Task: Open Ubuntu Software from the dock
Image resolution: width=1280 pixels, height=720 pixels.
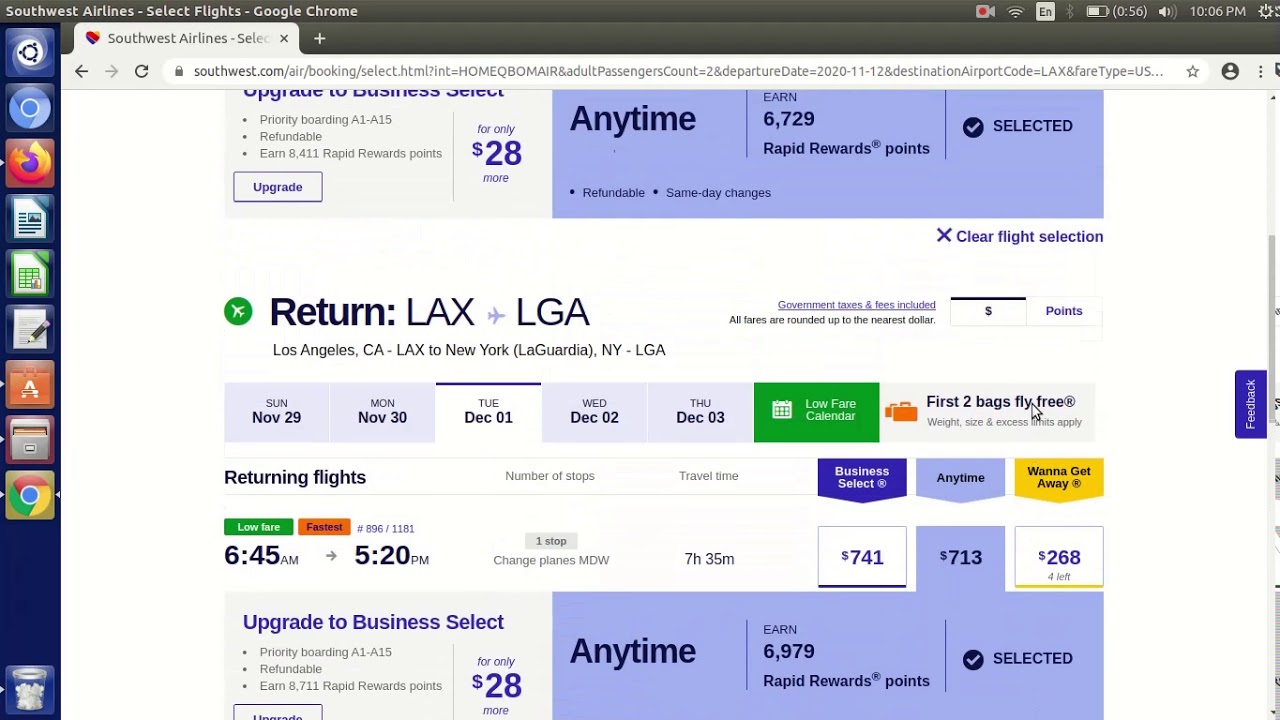Action: [x=30, y=385]
